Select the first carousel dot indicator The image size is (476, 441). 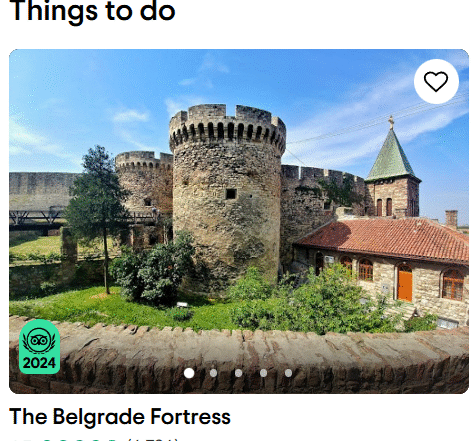click(x=189, y=373)
